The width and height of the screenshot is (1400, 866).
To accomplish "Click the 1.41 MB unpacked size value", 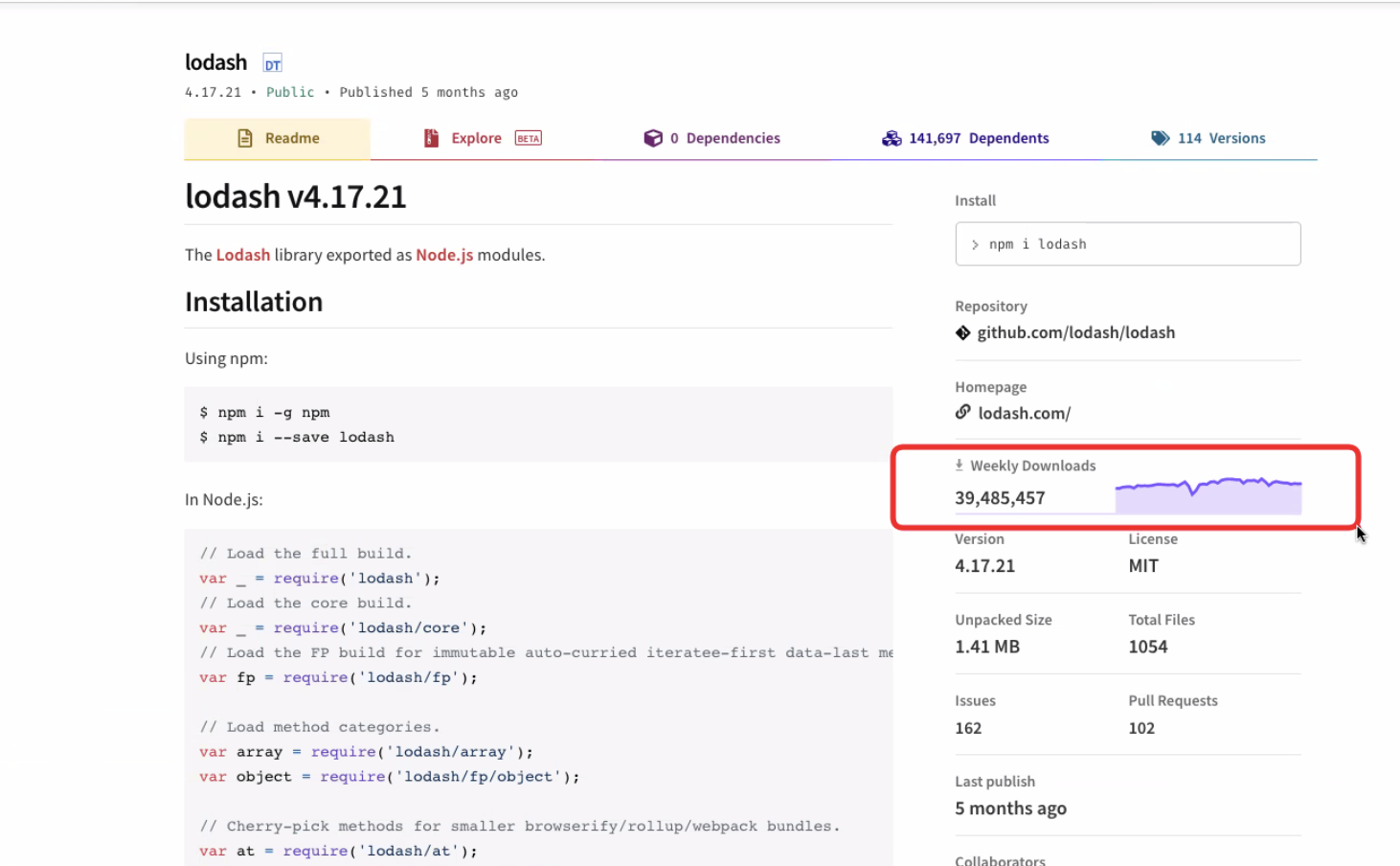I will (987, 647).
